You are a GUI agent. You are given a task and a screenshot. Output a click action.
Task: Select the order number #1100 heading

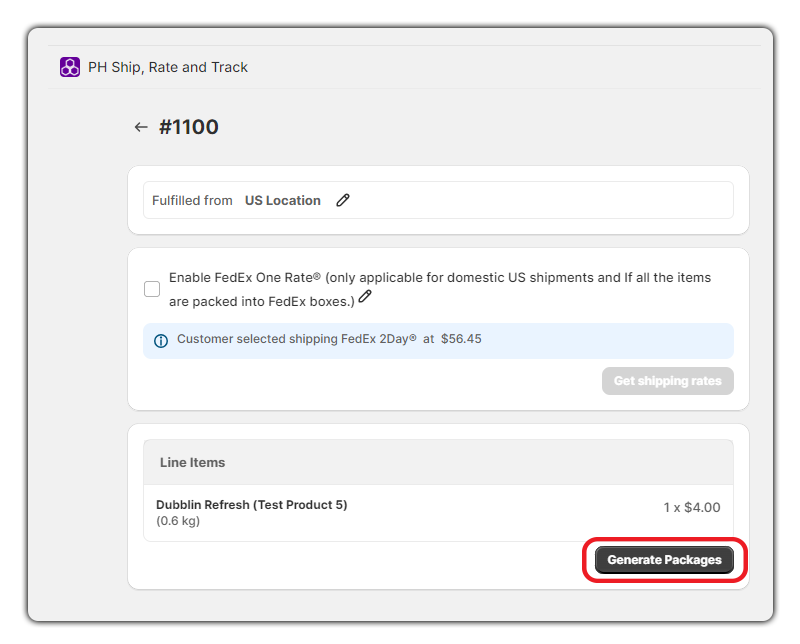click(189, 127)
